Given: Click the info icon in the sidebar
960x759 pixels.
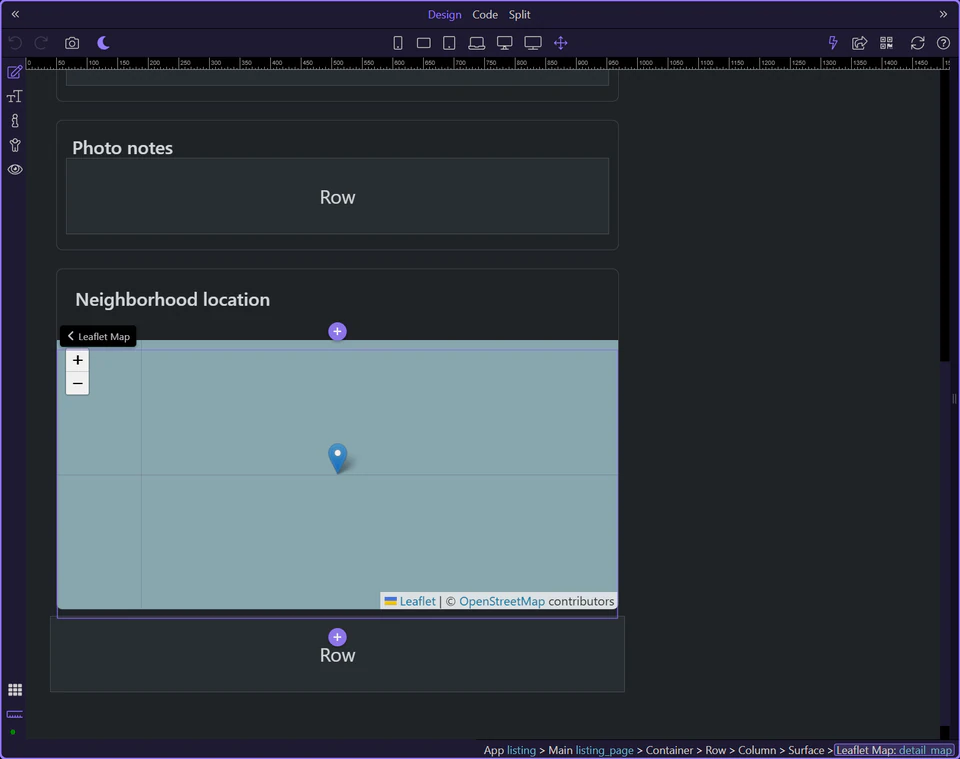Looking at the screenshot, I should [14, 120].
